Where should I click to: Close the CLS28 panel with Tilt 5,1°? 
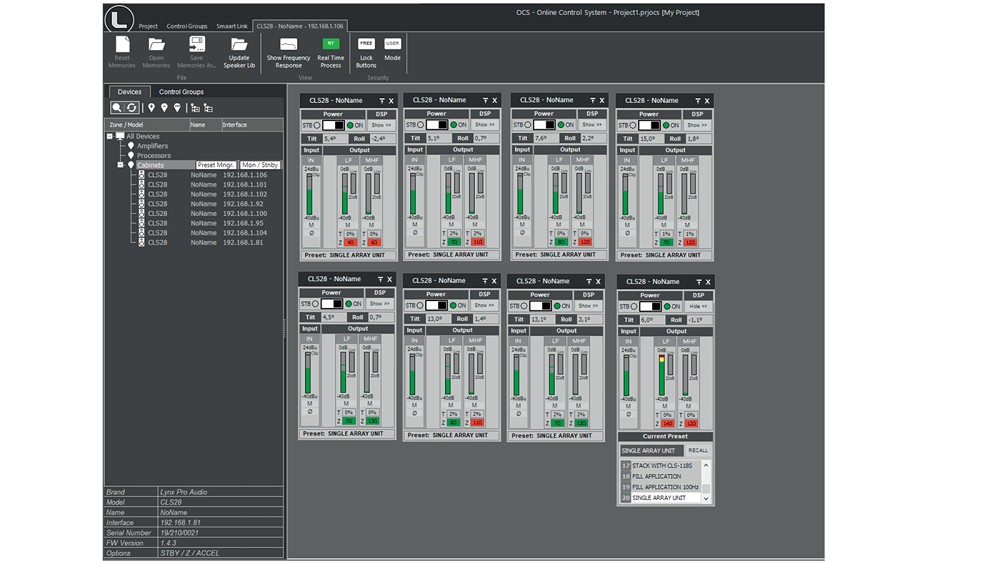pyautogui.click(x=494, y=100)
